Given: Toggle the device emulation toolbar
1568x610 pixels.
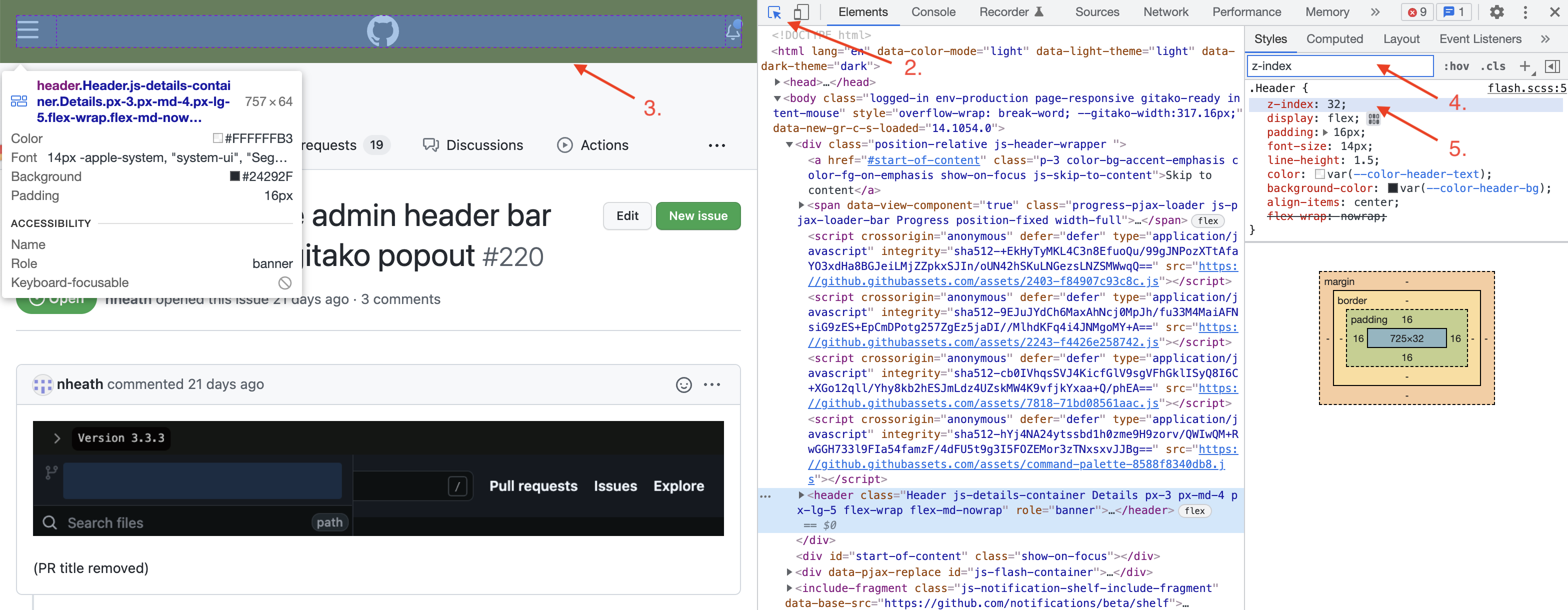Looking at the screenshot, I should pos(801,11).
